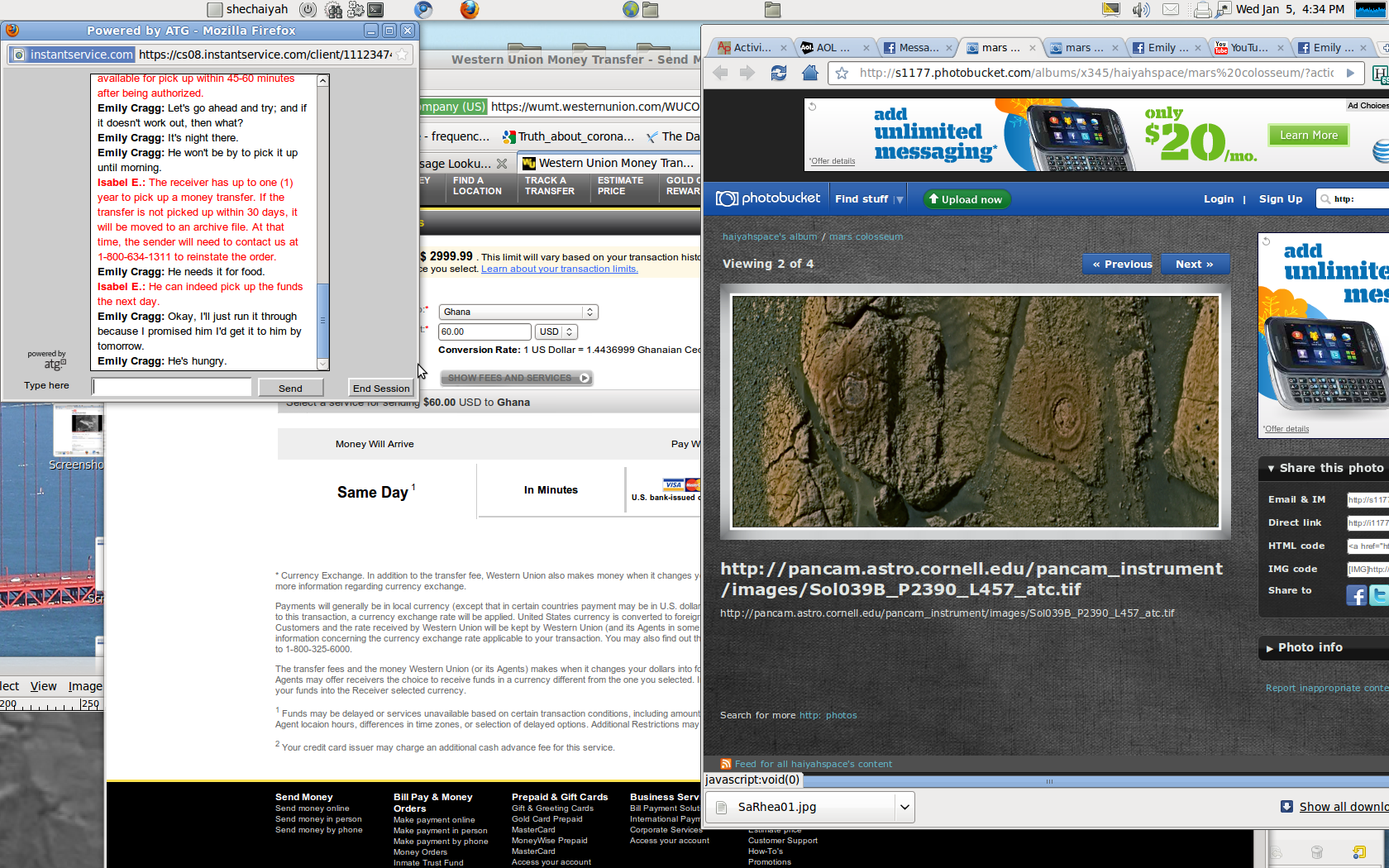Share the photo to Facebook
The image size is (1389, 868).
(1356, 595)
